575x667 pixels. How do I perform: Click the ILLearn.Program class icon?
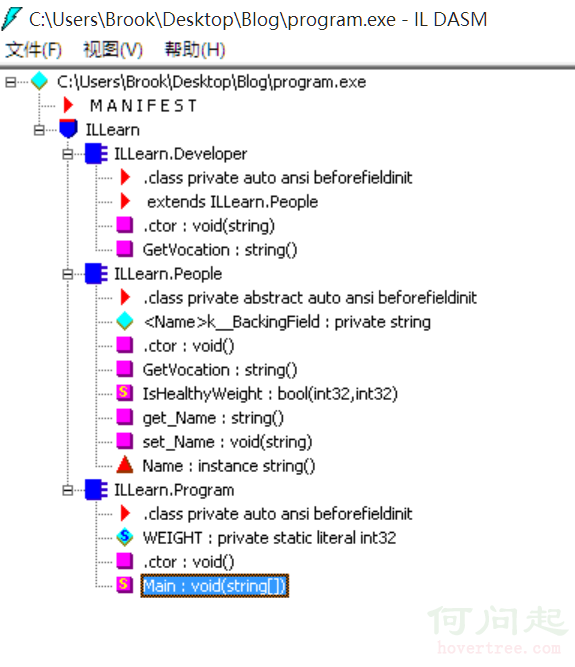tap(96, 490)
